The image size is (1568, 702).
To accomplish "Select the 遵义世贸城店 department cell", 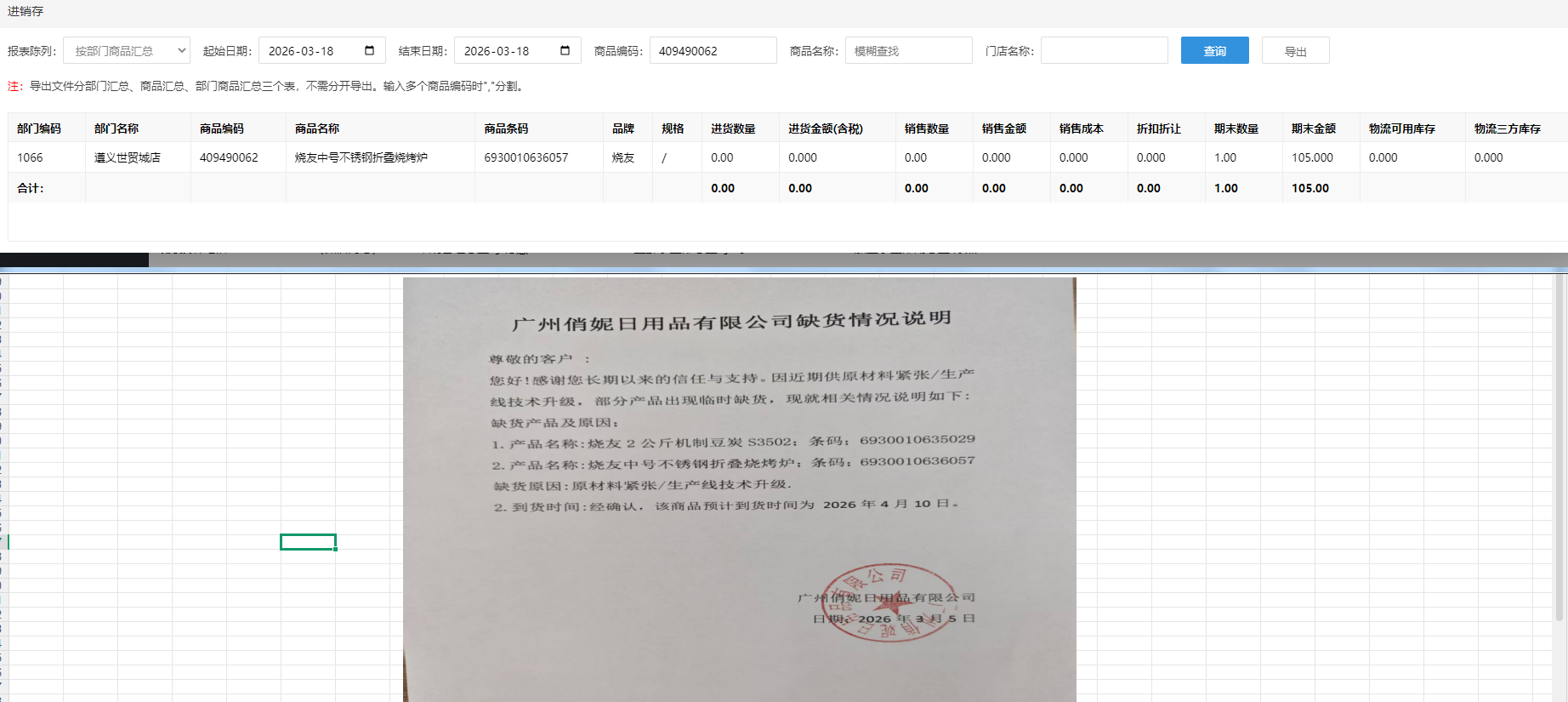I will click(128, 157).
